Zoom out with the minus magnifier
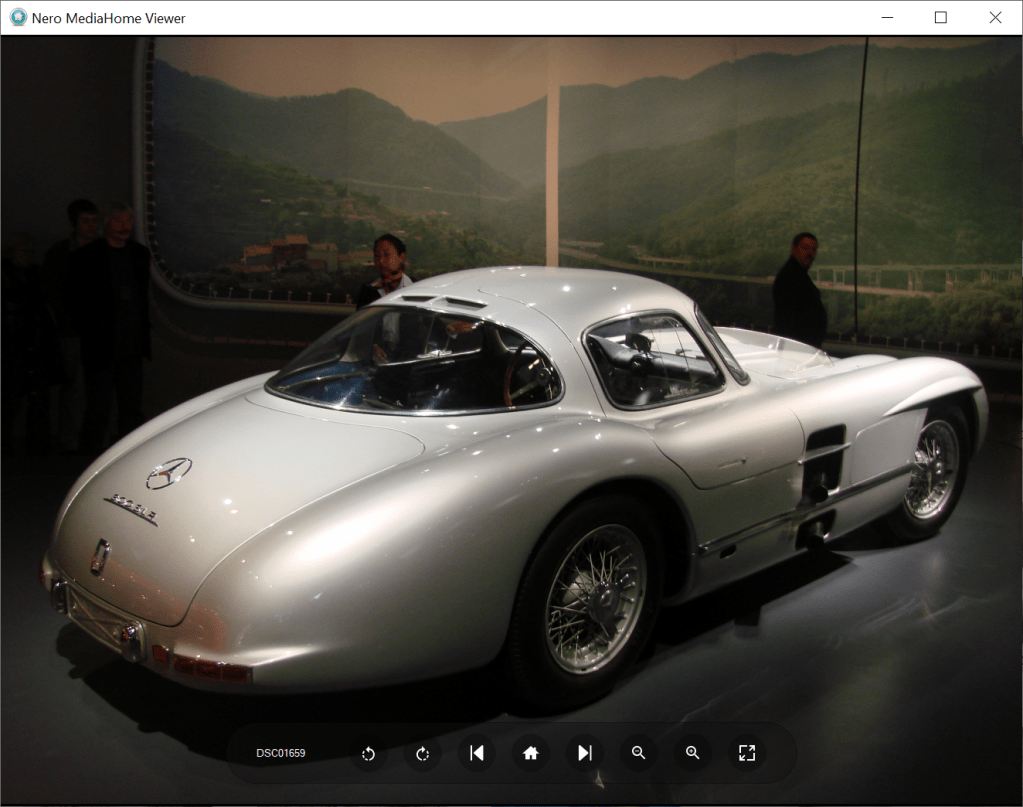The width and height of the screenshot is (1023, 807). 638,753
